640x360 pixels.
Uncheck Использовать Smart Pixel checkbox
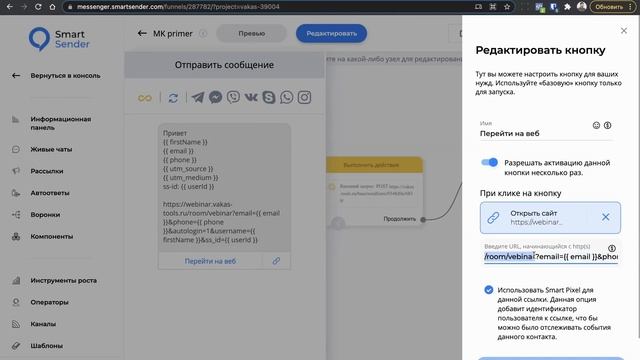489,290
